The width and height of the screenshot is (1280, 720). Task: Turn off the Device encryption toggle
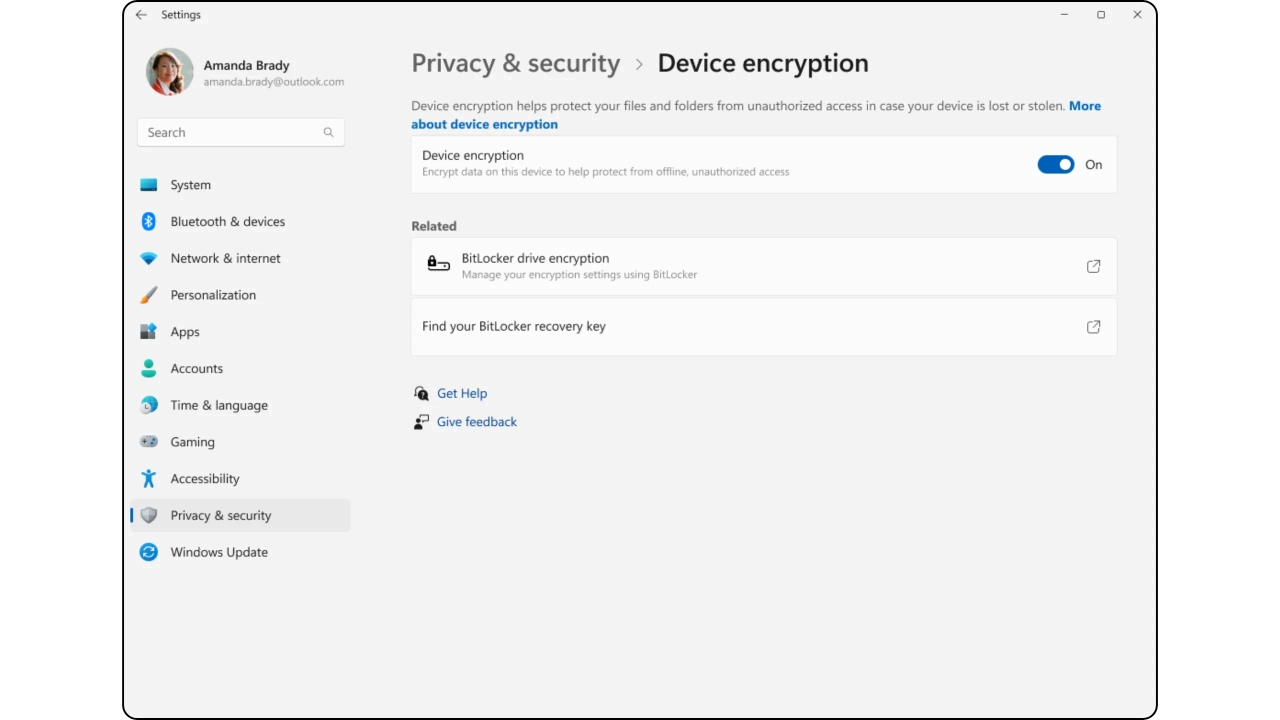point(1055,165)
